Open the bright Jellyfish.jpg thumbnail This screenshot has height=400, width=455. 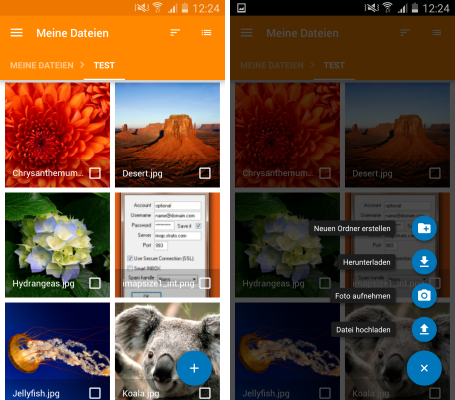pos(57,351)
